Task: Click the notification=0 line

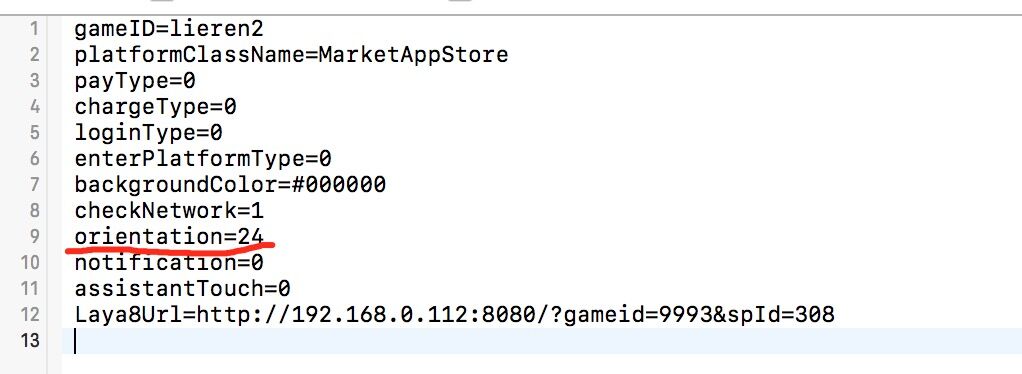Action: pyautogui.click(x=169, y=263)
